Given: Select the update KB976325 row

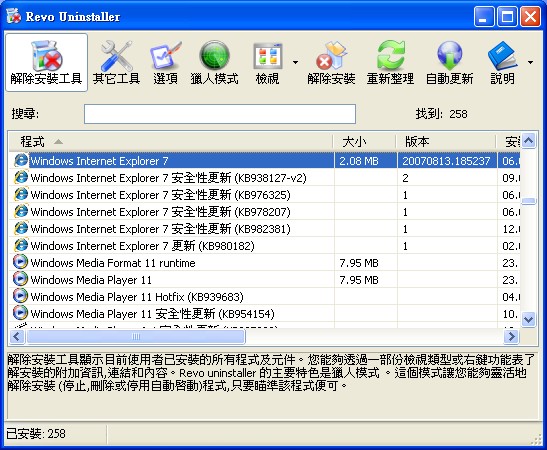Looking at the screenshot, I should tap(264, 195).
